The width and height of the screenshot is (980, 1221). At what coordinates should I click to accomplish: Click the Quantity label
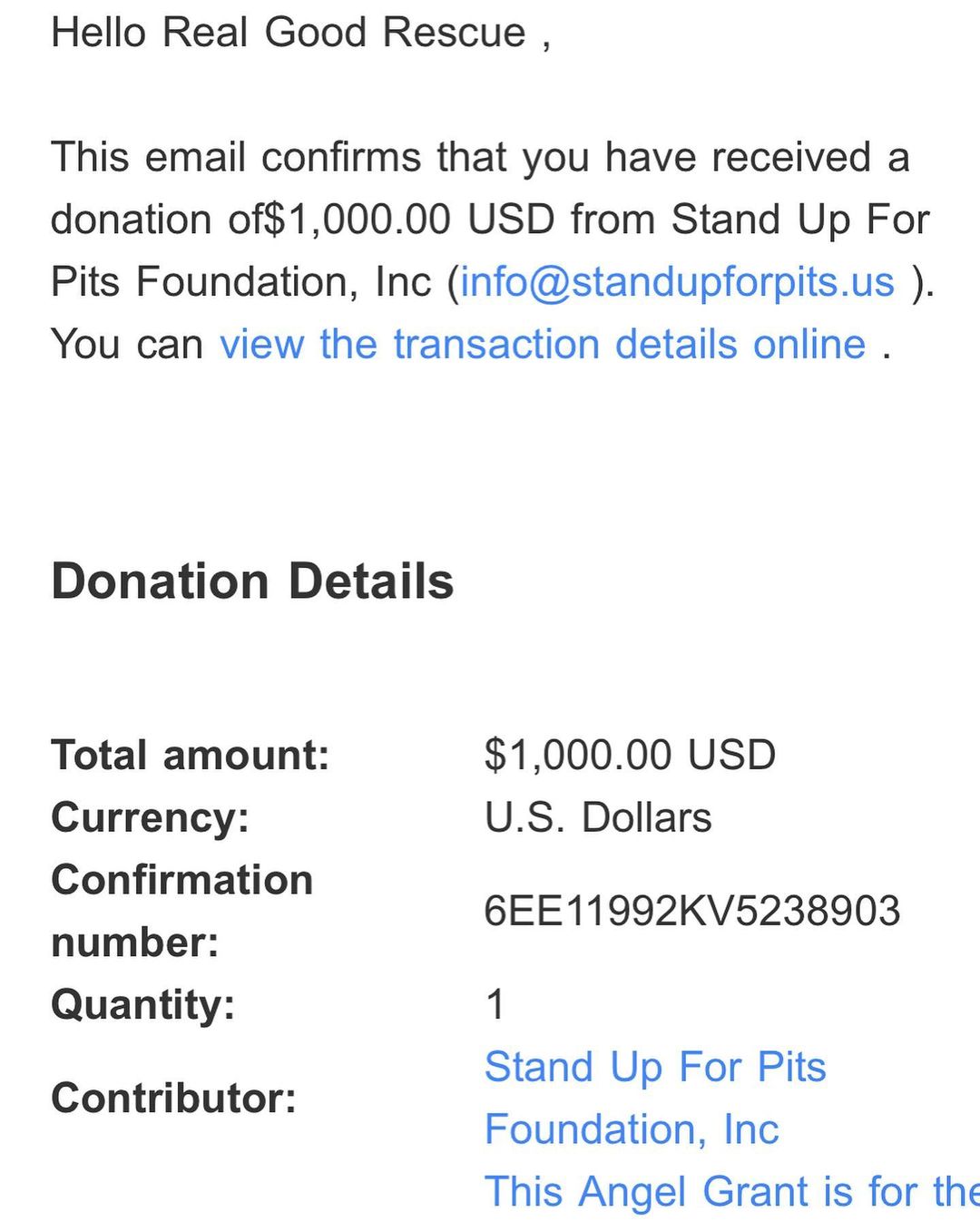(143, 1005)
